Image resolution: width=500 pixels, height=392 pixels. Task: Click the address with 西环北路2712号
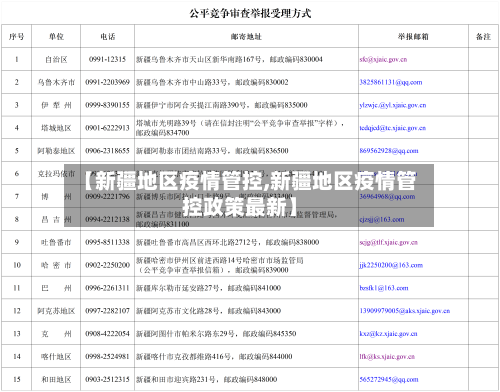[227, 242]
